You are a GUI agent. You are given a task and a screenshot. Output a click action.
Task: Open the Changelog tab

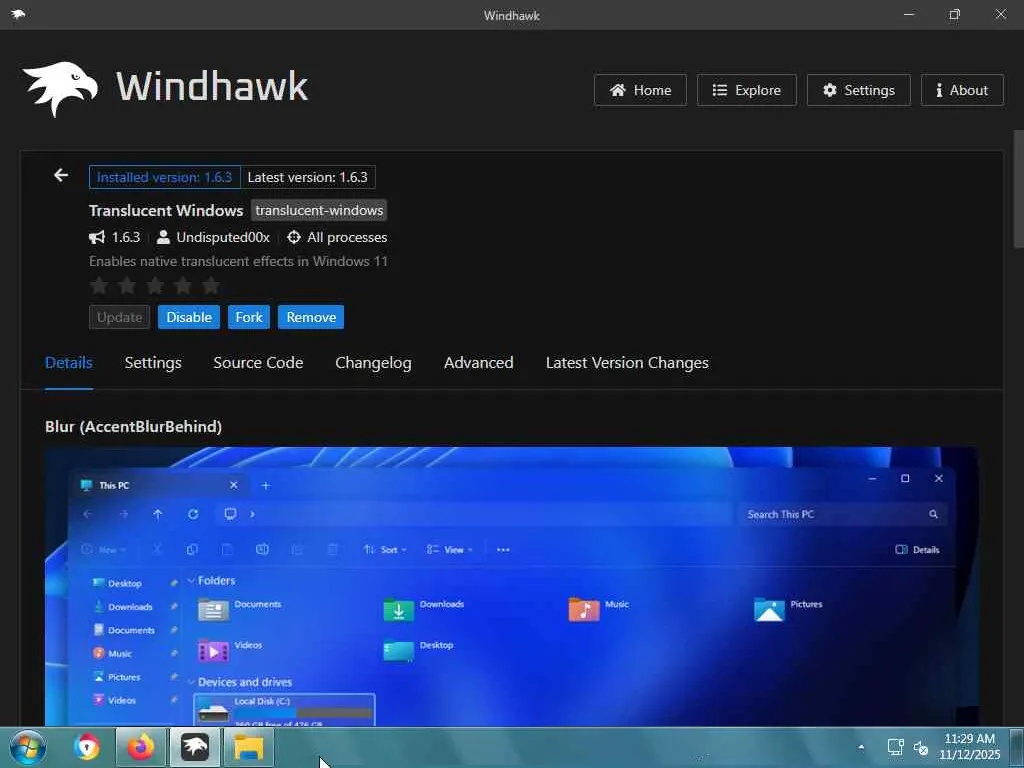click(x=373, y=362)
